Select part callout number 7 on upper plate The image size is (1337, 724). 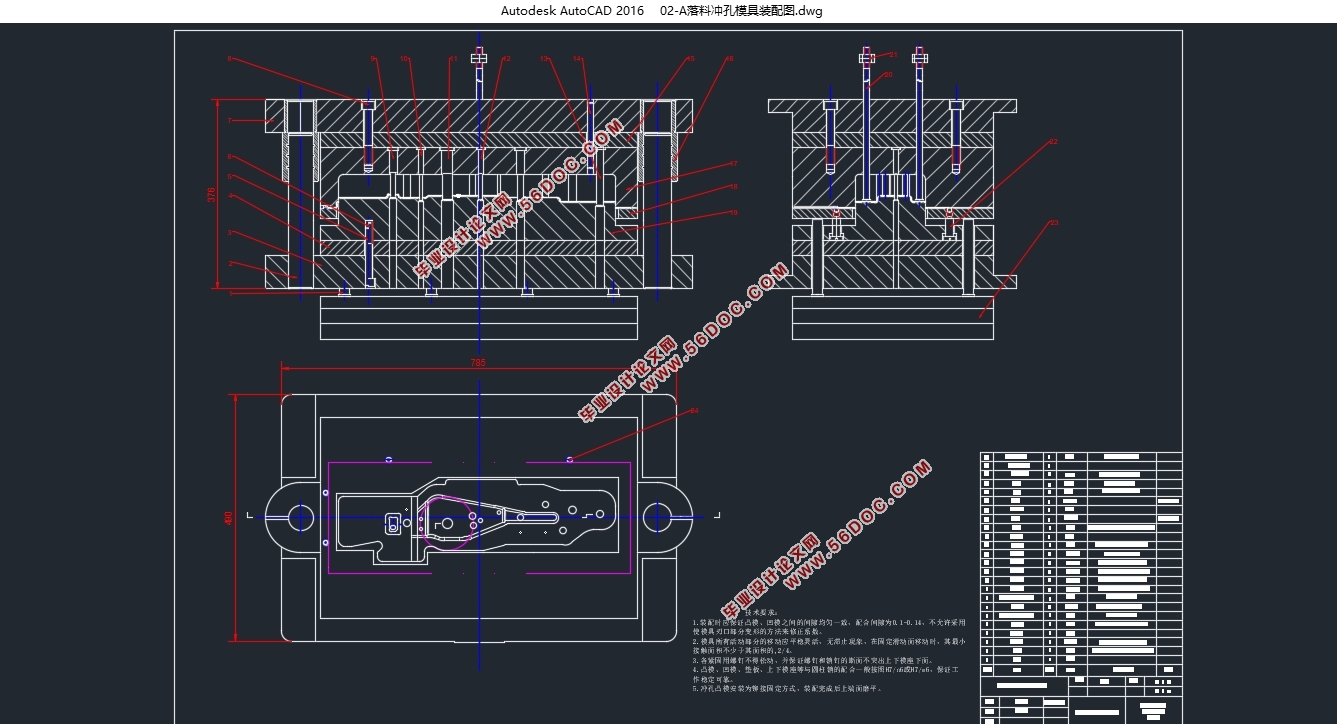[x=229, y=120]
